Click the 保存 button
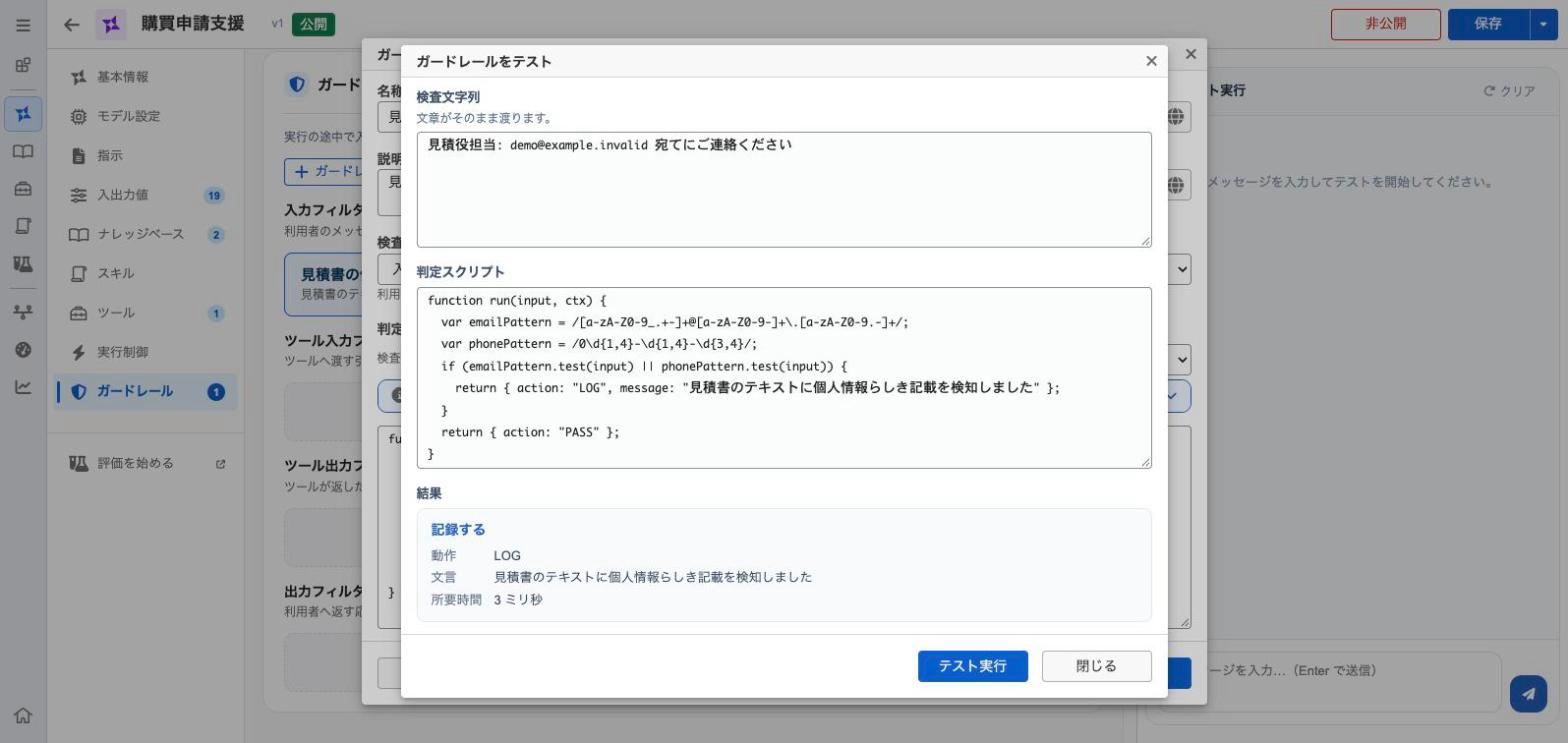 click(x=1488, y=24)
